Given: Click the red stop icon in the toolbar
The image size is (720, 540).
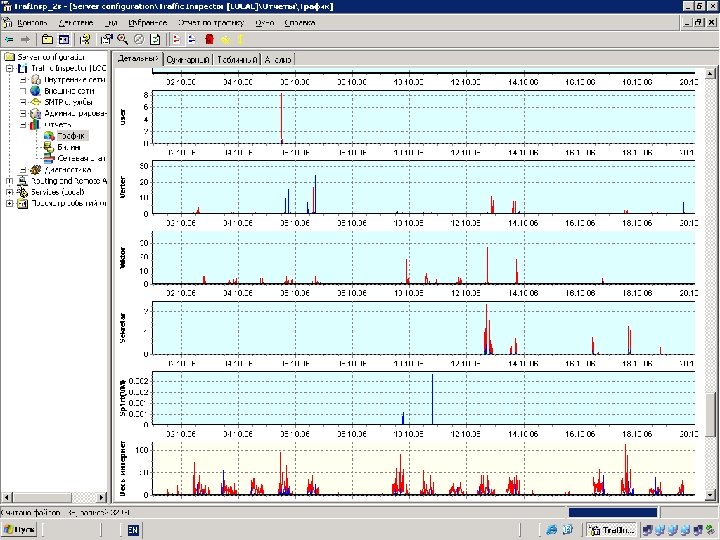Looking at the screenshot, I should pyautogui.click(x=209, y=40).
